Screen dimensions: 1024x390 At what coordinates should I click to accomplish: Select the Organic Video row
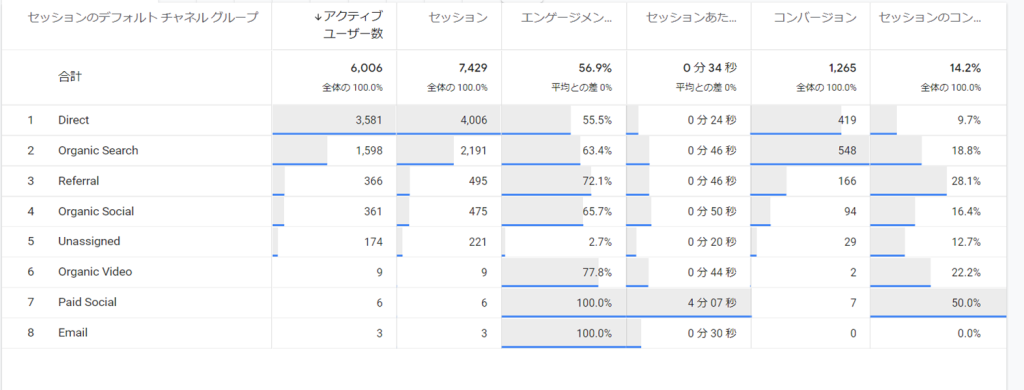504,272
